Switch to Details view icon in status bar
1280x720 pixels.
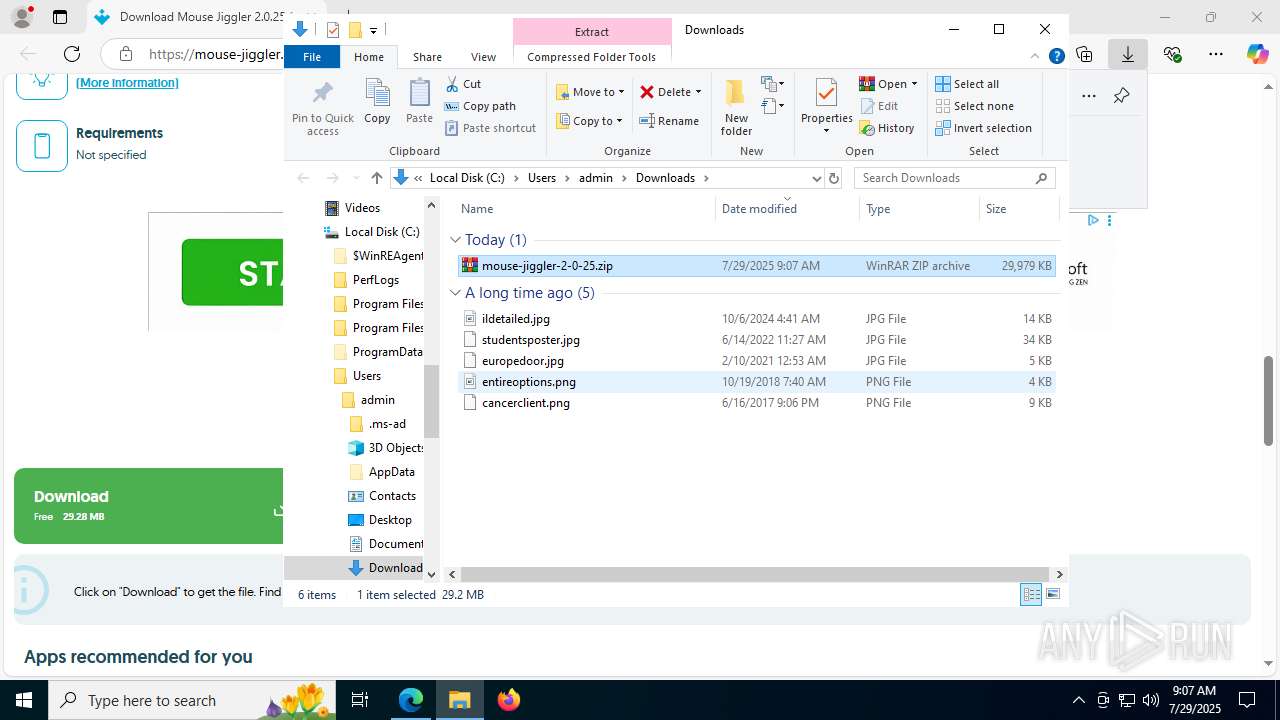pos(1031,594)
